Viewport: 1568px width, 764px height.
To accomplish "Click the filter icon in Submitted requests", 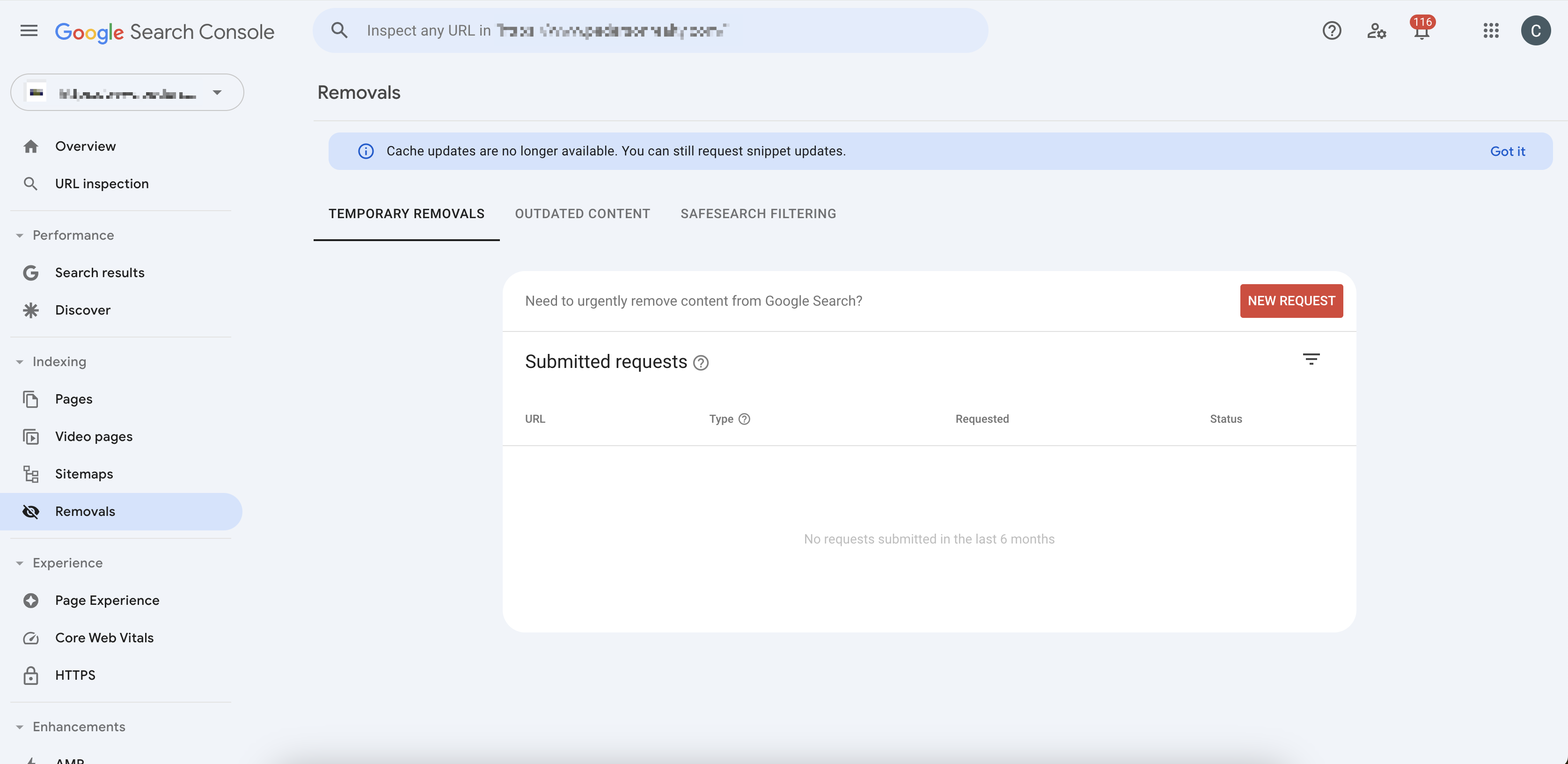I will [x=1311, y=359].
